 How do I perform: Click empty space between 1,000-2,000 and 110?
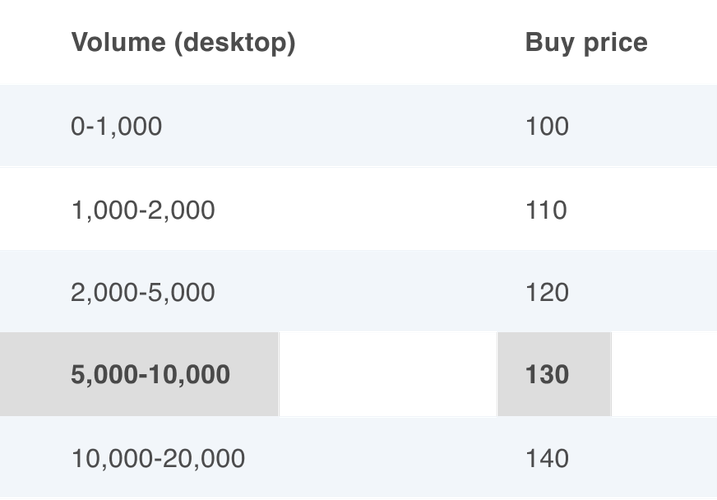(370, 210)
